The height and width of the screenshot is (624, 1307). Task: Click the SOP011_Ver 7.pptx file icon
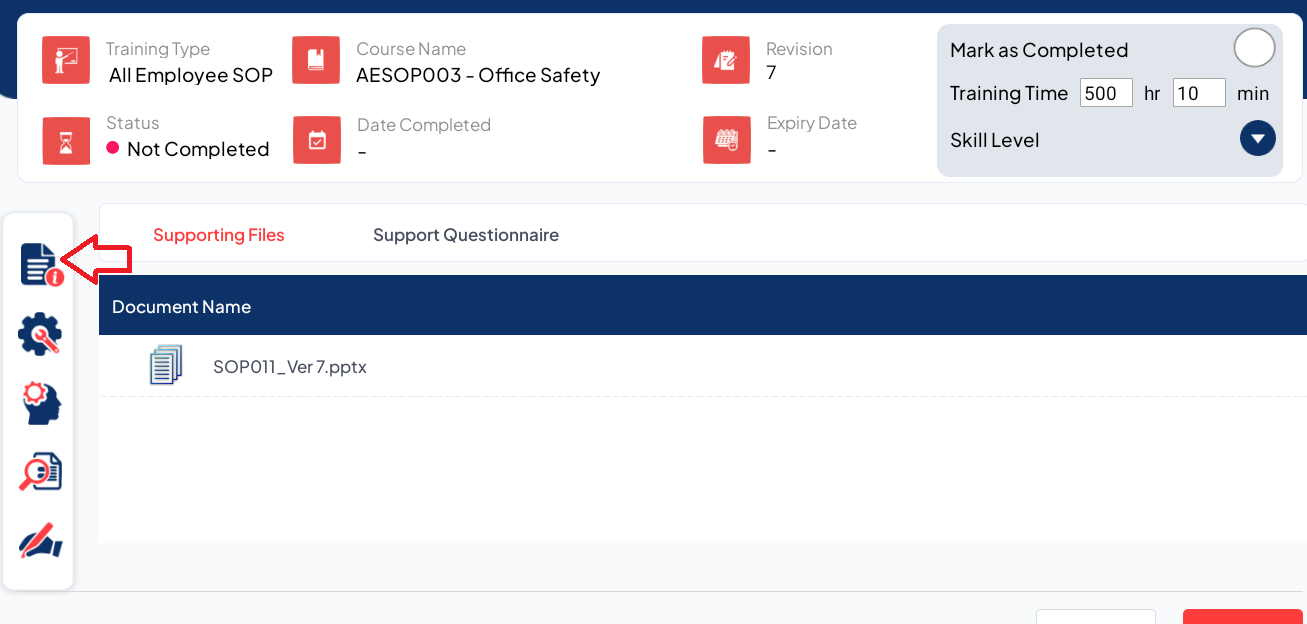pos(166,366)
